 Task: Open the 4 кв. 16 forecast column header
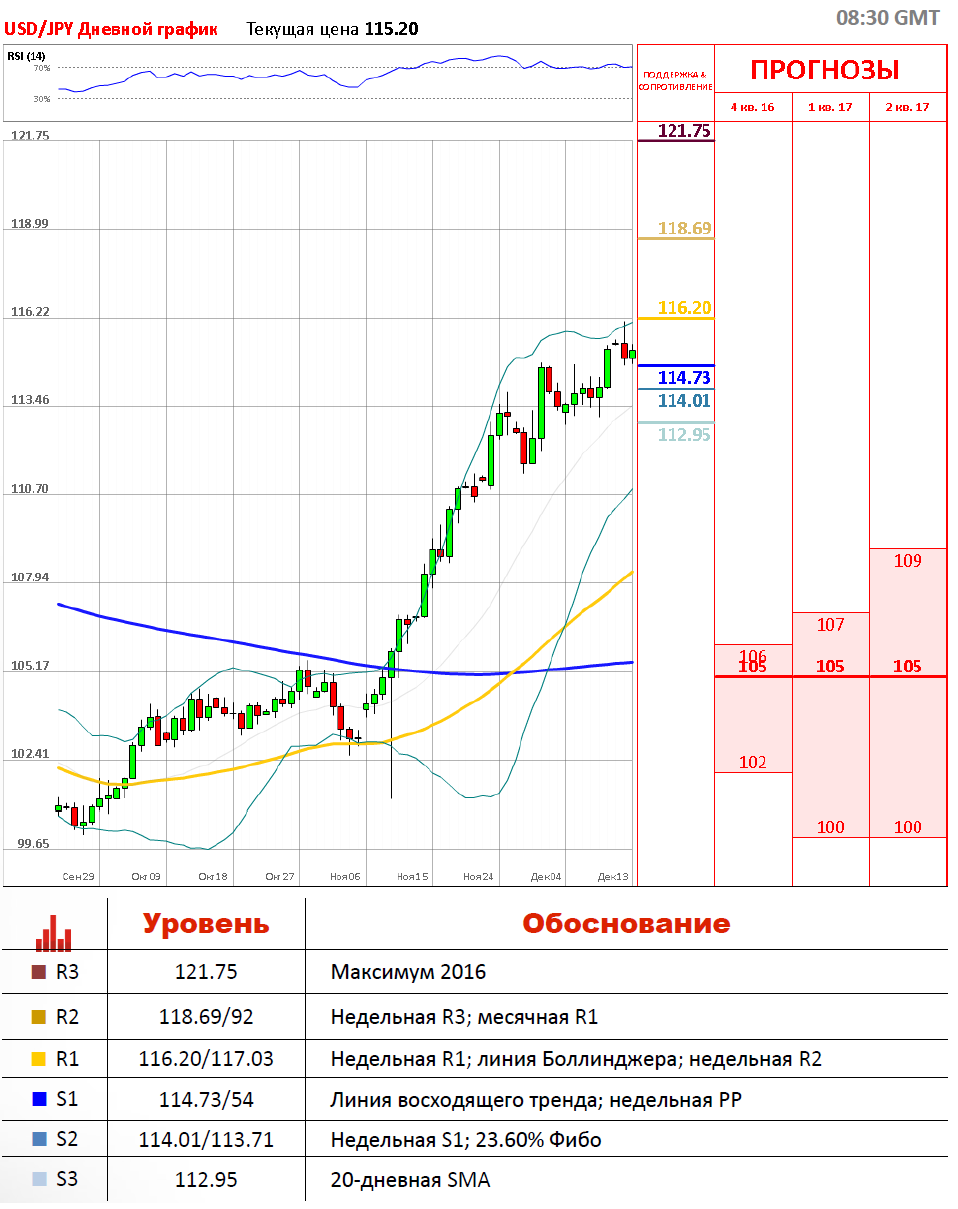tap(752, 107)
